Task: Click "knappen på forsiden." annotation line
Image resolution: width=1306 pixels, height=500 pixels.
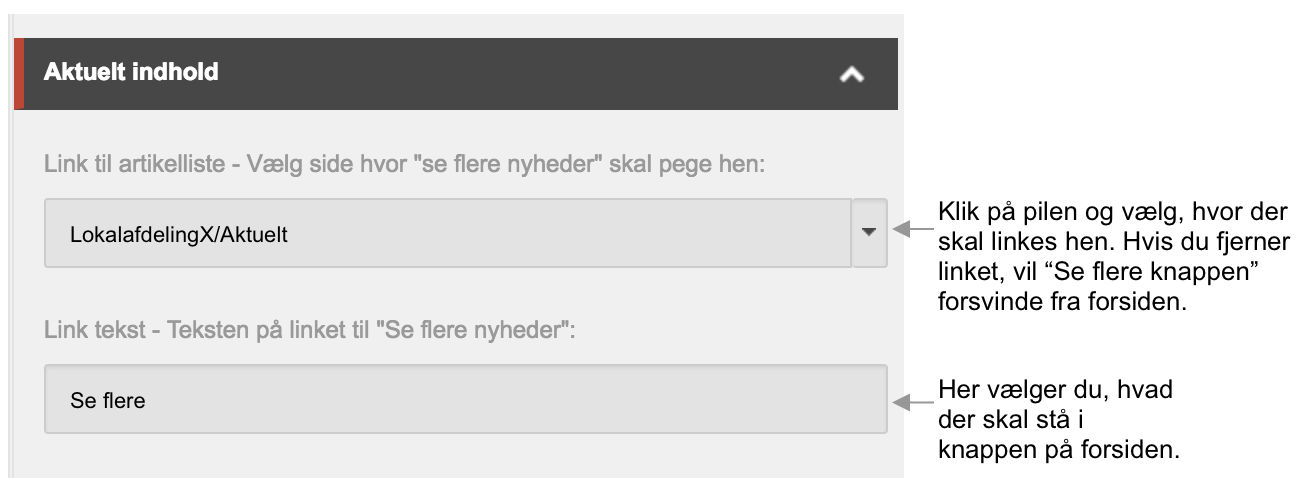Action: click(1060, 450)
